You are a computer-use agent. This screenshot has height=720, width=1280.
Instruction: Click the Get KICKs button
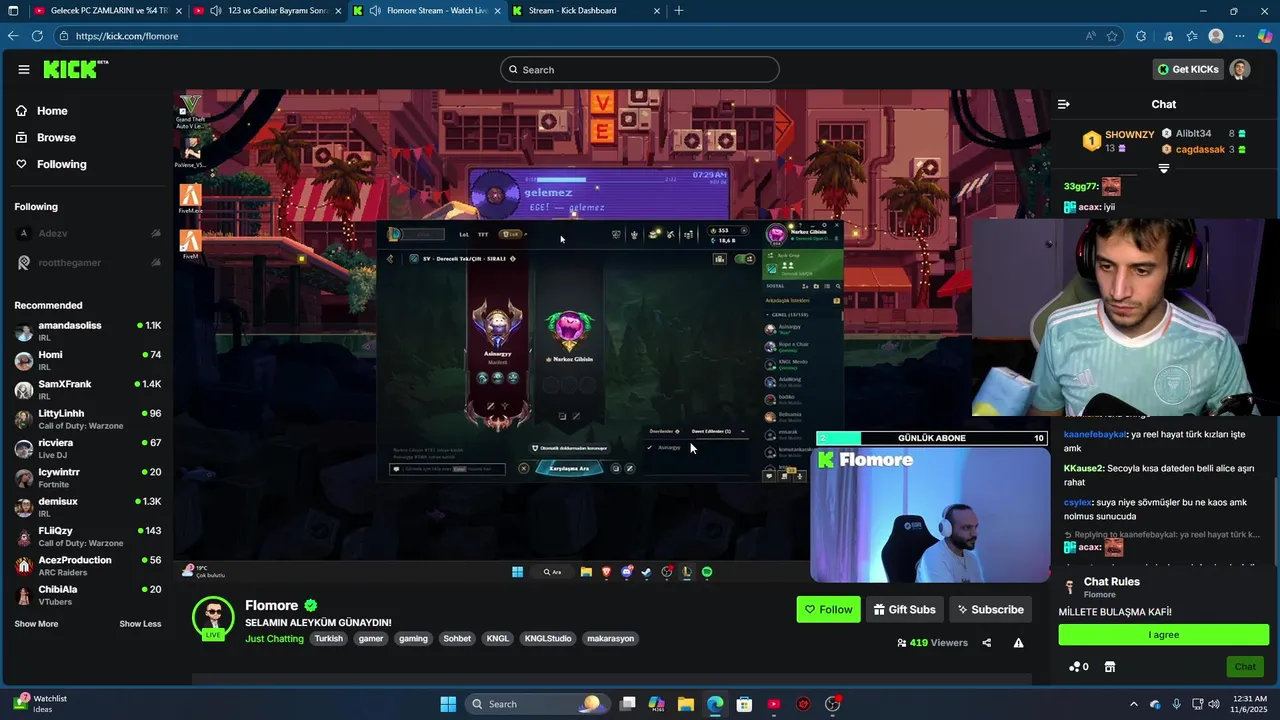[1188, 69]
